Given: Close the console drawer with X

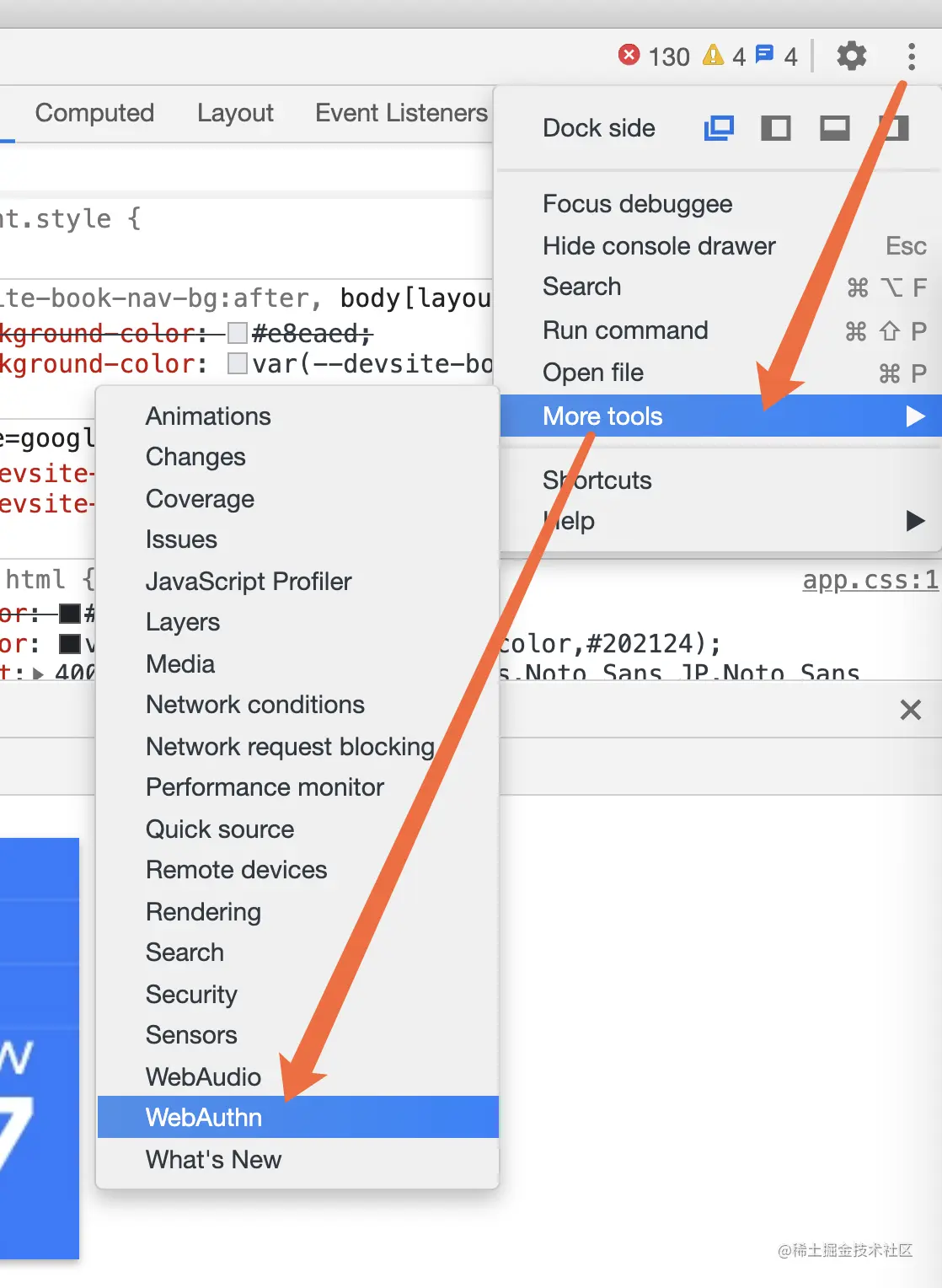Looking at the screenshot, I should coord(911,710).
